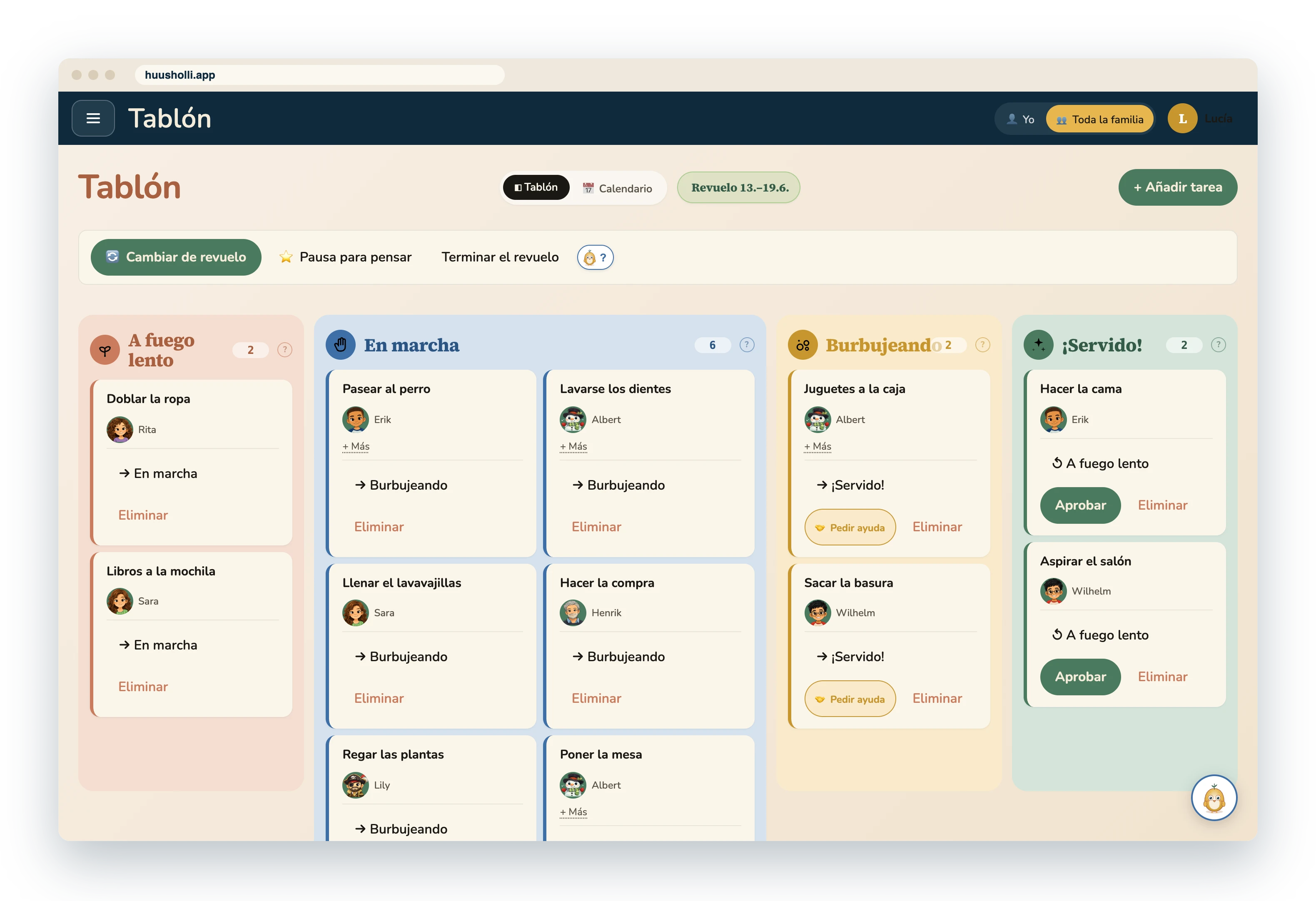Image resolution: width=1316 pixels, height=901 pixels.
Task: Approve the Hacer la cama task
Action: pos(1080,505)
